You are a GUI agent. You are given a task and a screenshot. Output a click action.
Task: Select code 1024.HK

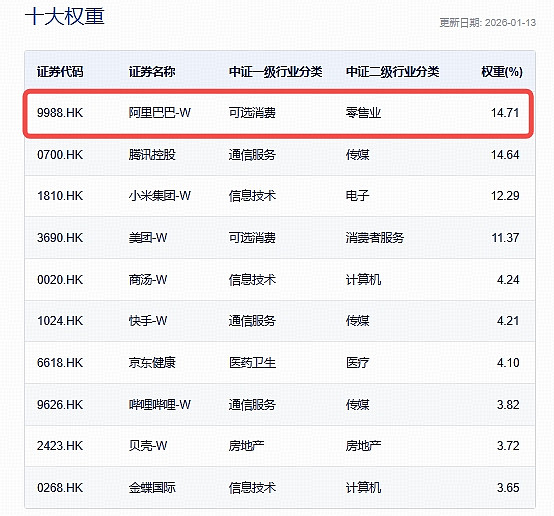tap(60, 321)
